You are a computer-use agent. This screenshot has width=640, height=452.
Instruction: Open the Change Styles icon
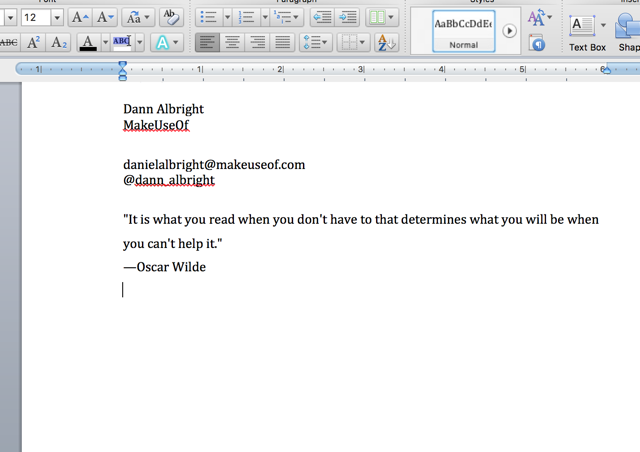click(539, 18)
